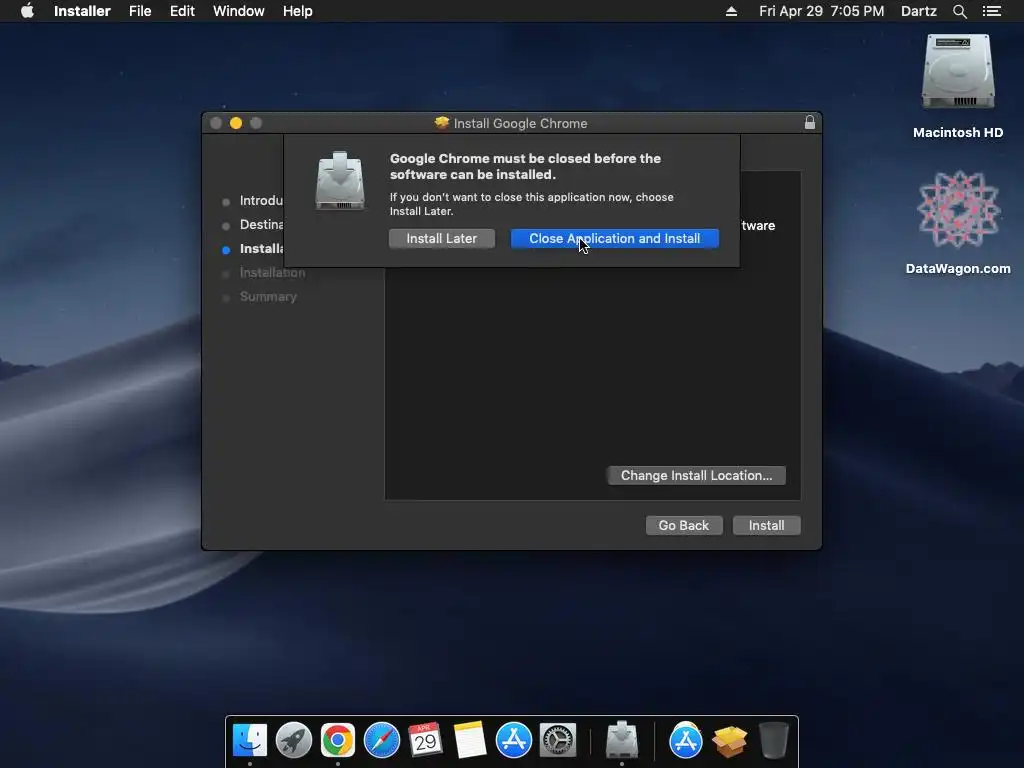Click the Go Back button
Viewport: 1024px width, 768px height.
(x=684, y=526)
